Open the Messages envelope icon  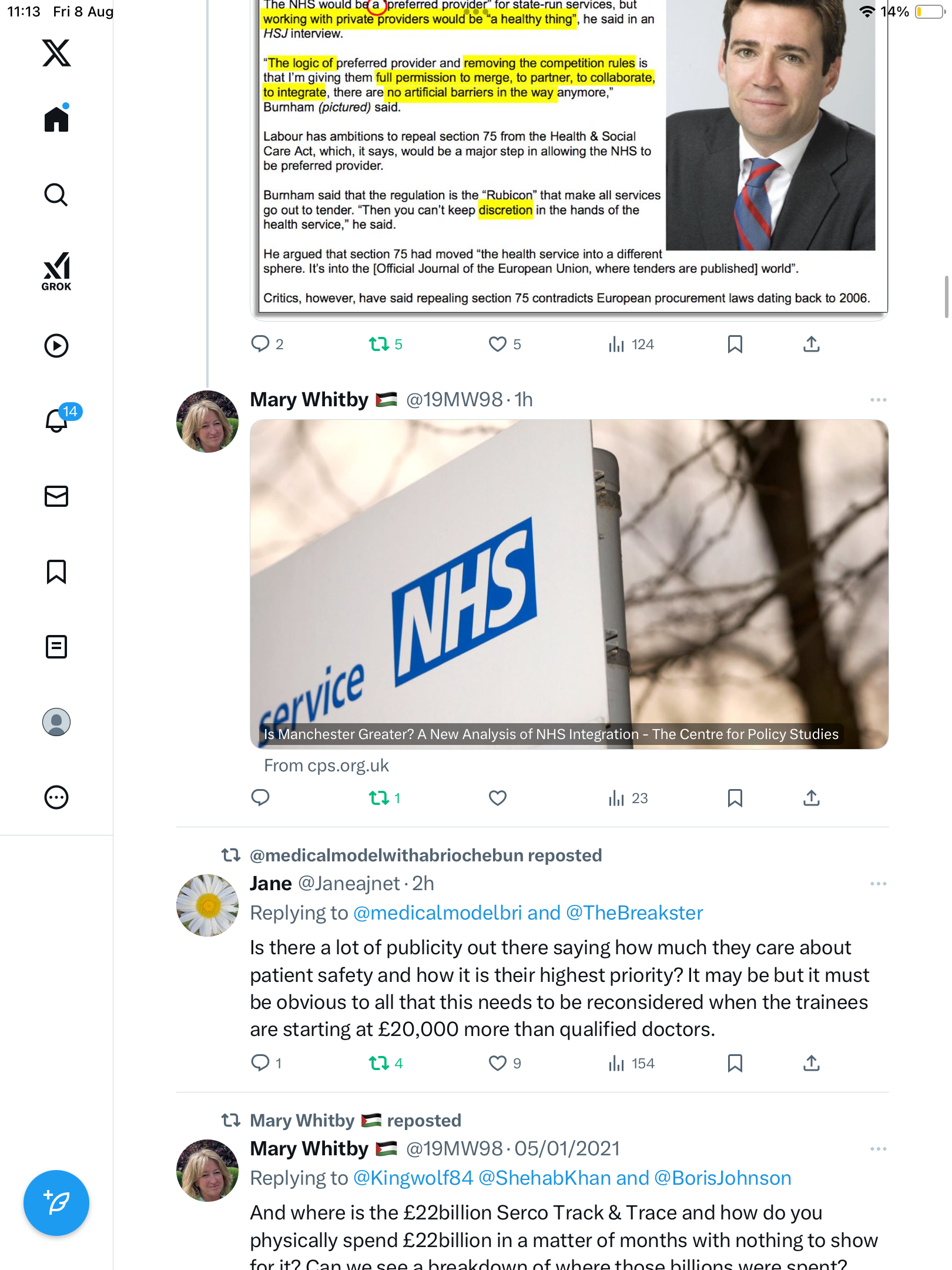pos(56,496)
